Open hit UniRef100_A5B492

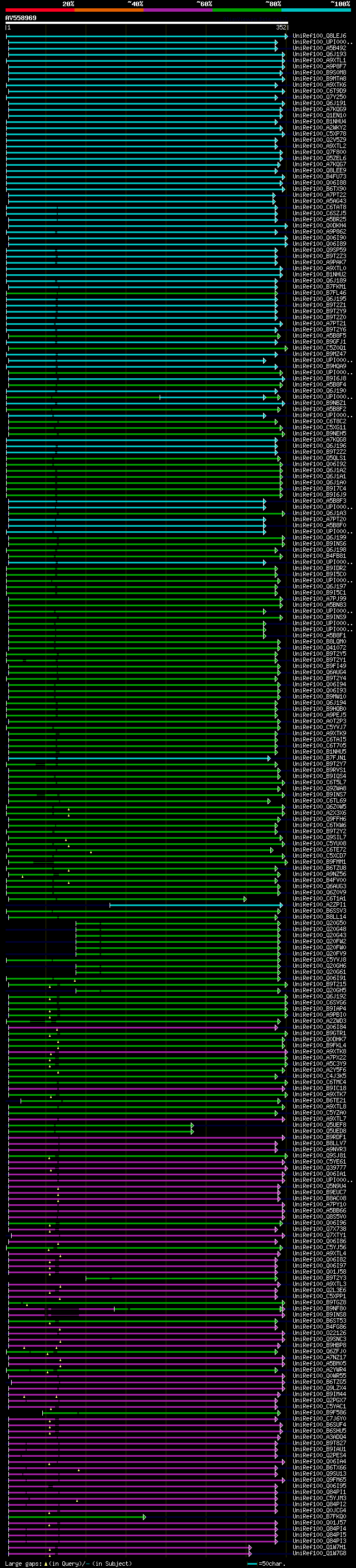319,48
